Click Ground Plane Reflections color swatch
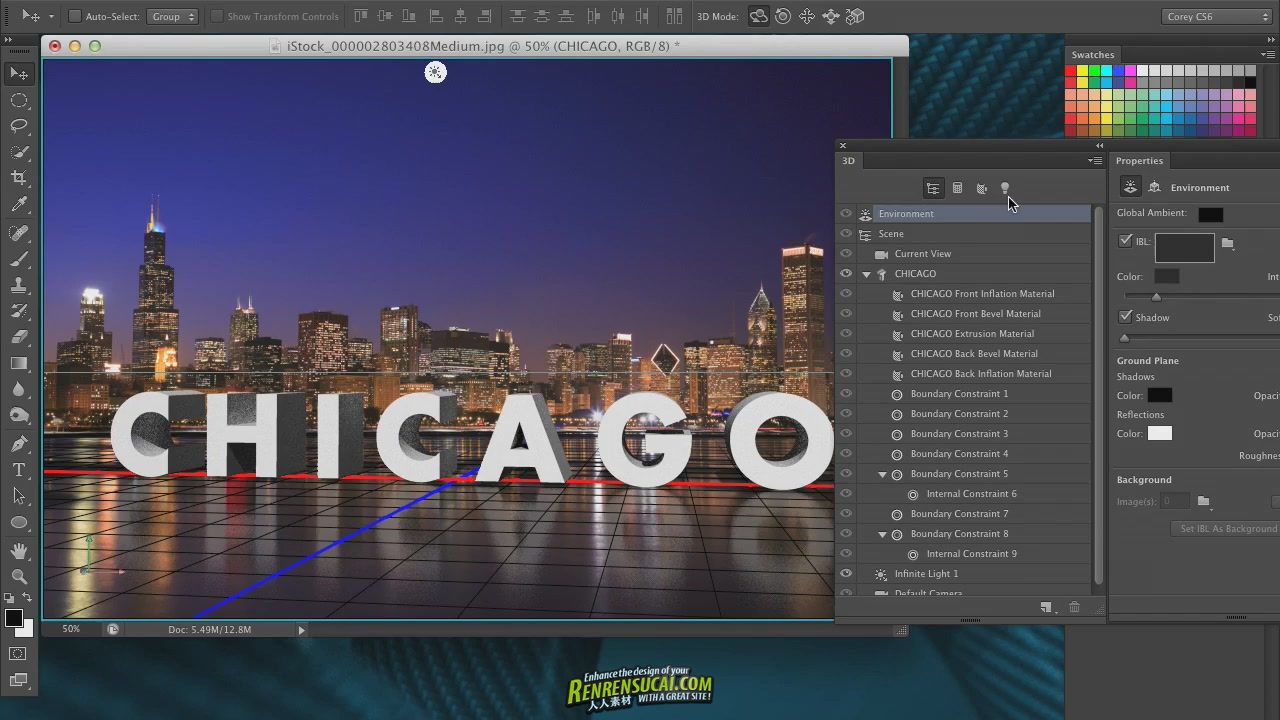The height and width of the screenshot is (720, 1280). [1159, 433]
